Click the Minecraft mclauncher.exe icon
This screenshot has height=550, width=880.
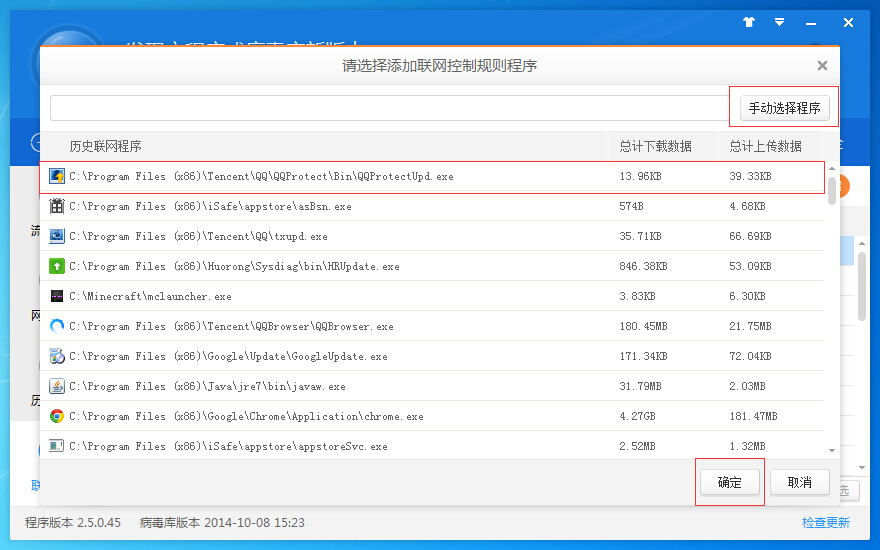pyautogui.click(x=57, y=297)
